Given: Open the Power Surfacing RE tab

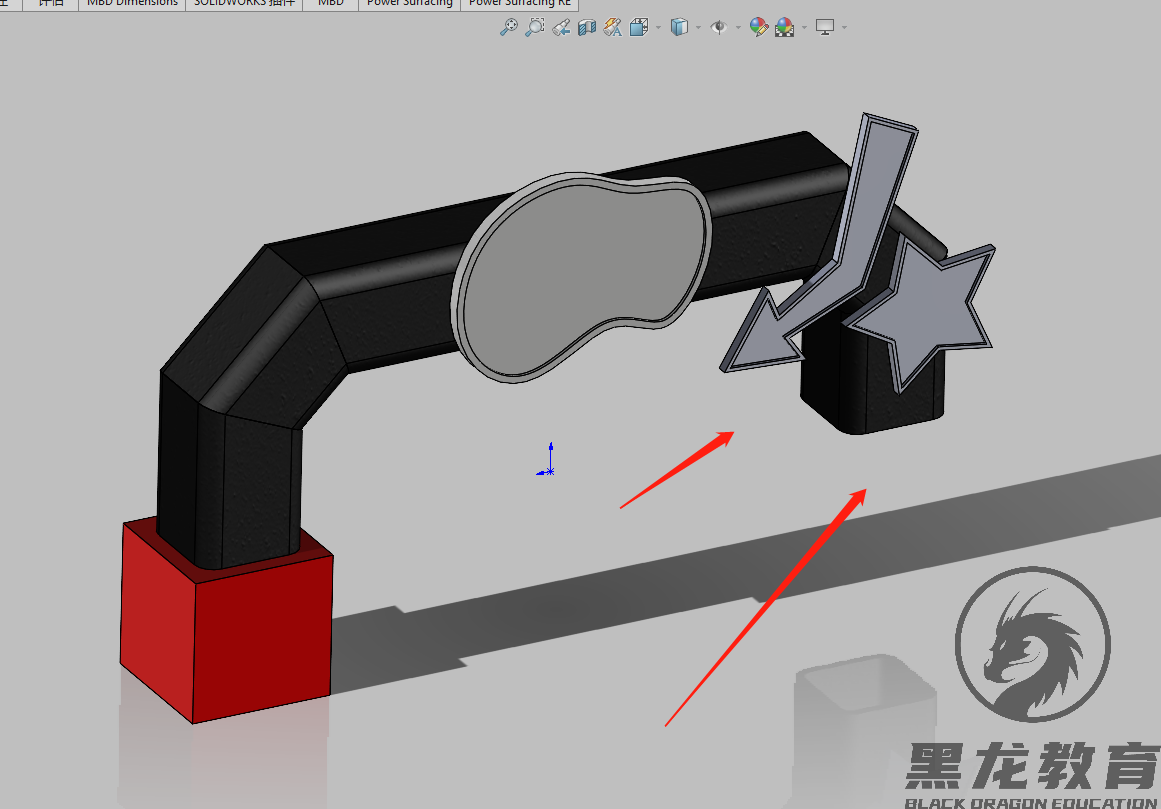Looking at the screenshot, I should point(520,4).
